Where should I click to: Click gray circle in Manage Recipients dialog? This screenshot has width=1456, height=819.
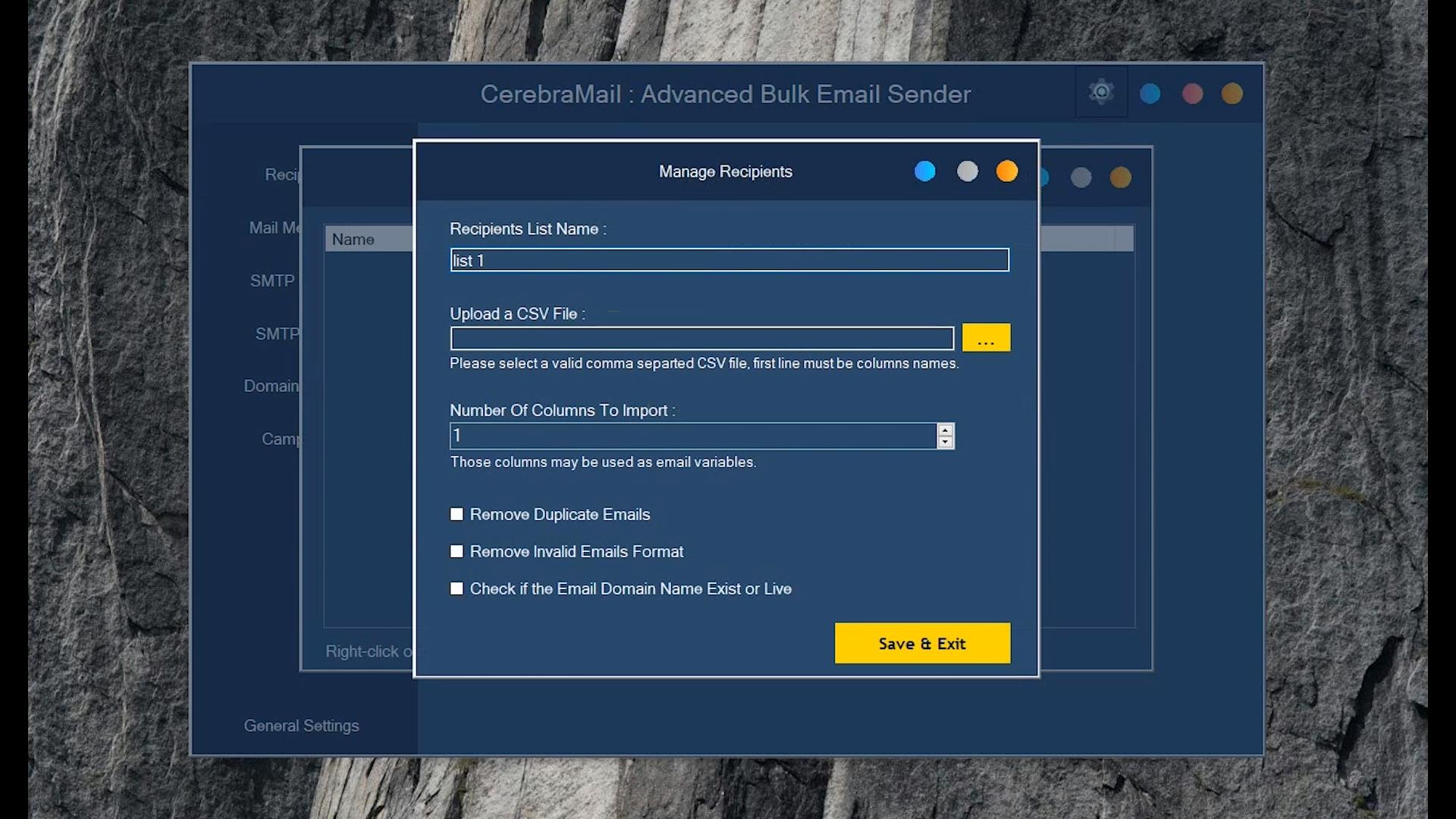967,171
